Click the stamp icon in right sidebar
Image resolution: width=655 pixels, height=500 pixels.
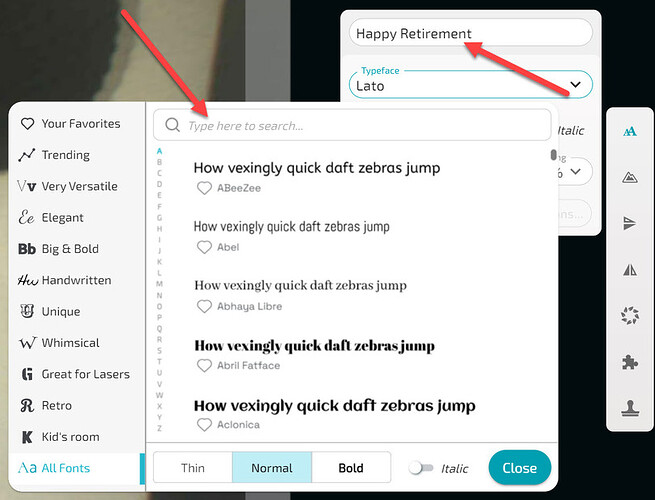630,409
